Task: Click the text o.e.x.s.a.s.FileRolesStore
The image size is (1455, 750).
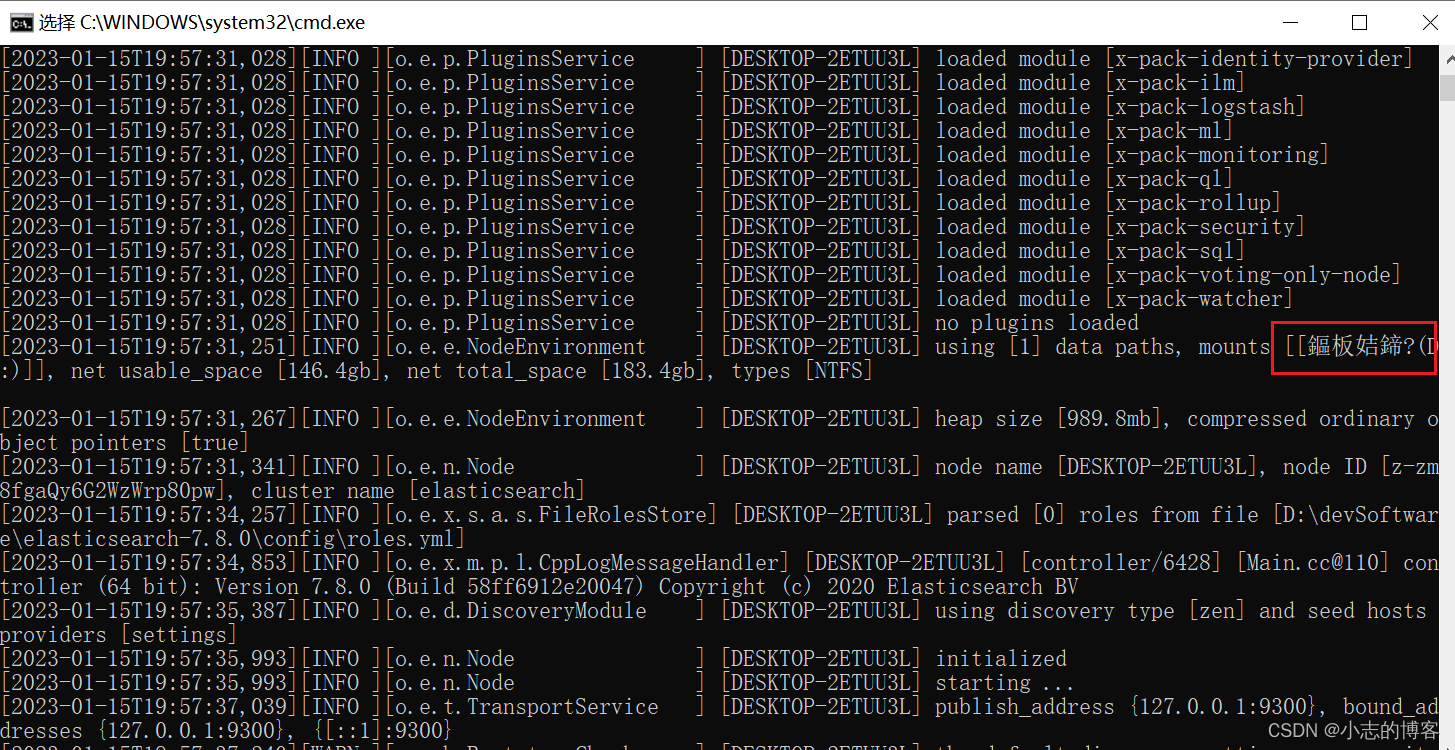Action: pos(551,515)
